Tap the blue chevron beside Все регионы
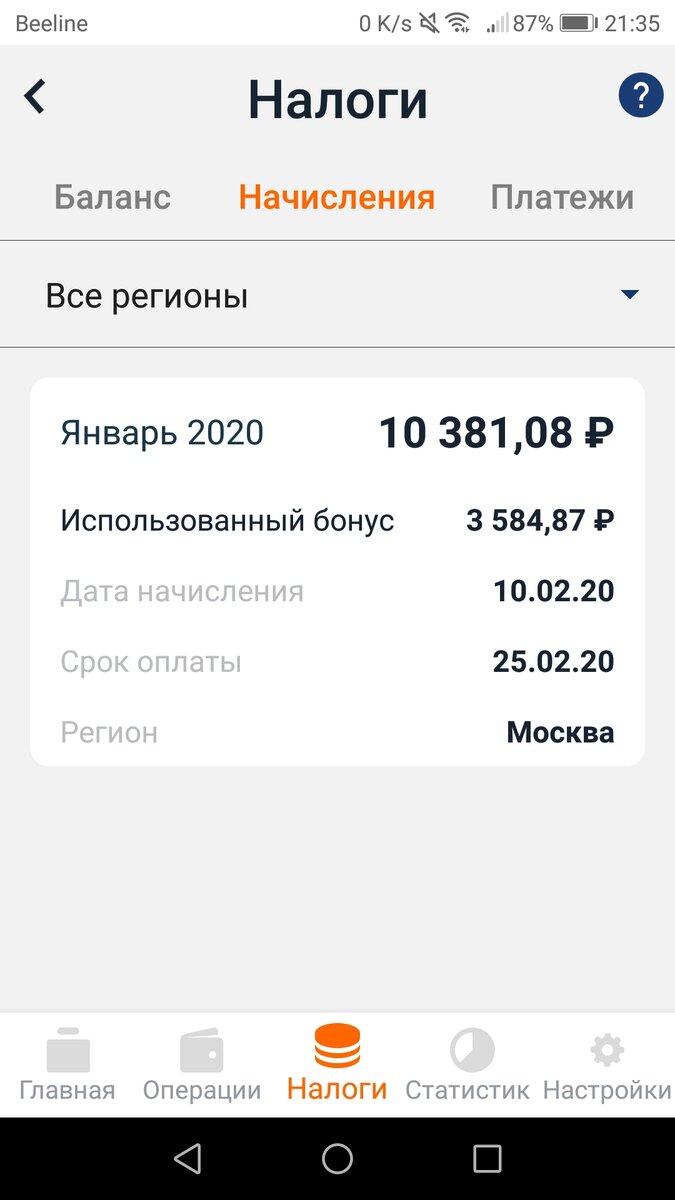The image size is (675, 1200). click(629, 294)
